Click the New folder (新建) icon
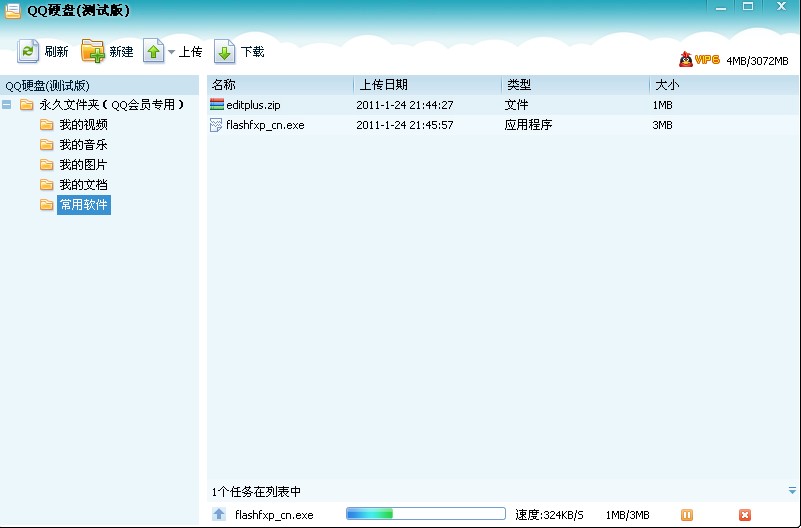801x528 pixels. 92,51
